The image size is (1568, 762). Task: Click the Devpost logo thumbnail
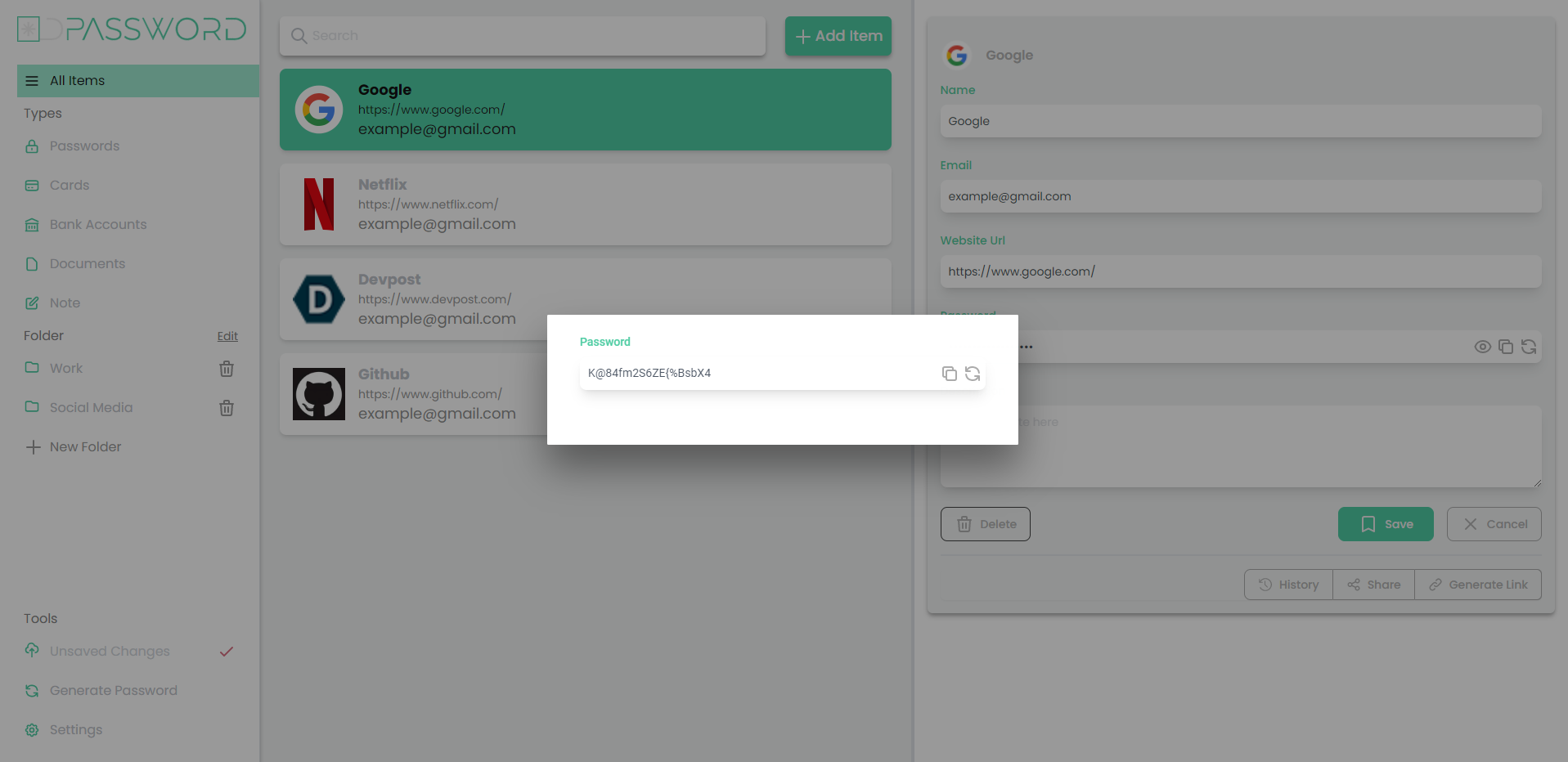[x=319, y=299]
